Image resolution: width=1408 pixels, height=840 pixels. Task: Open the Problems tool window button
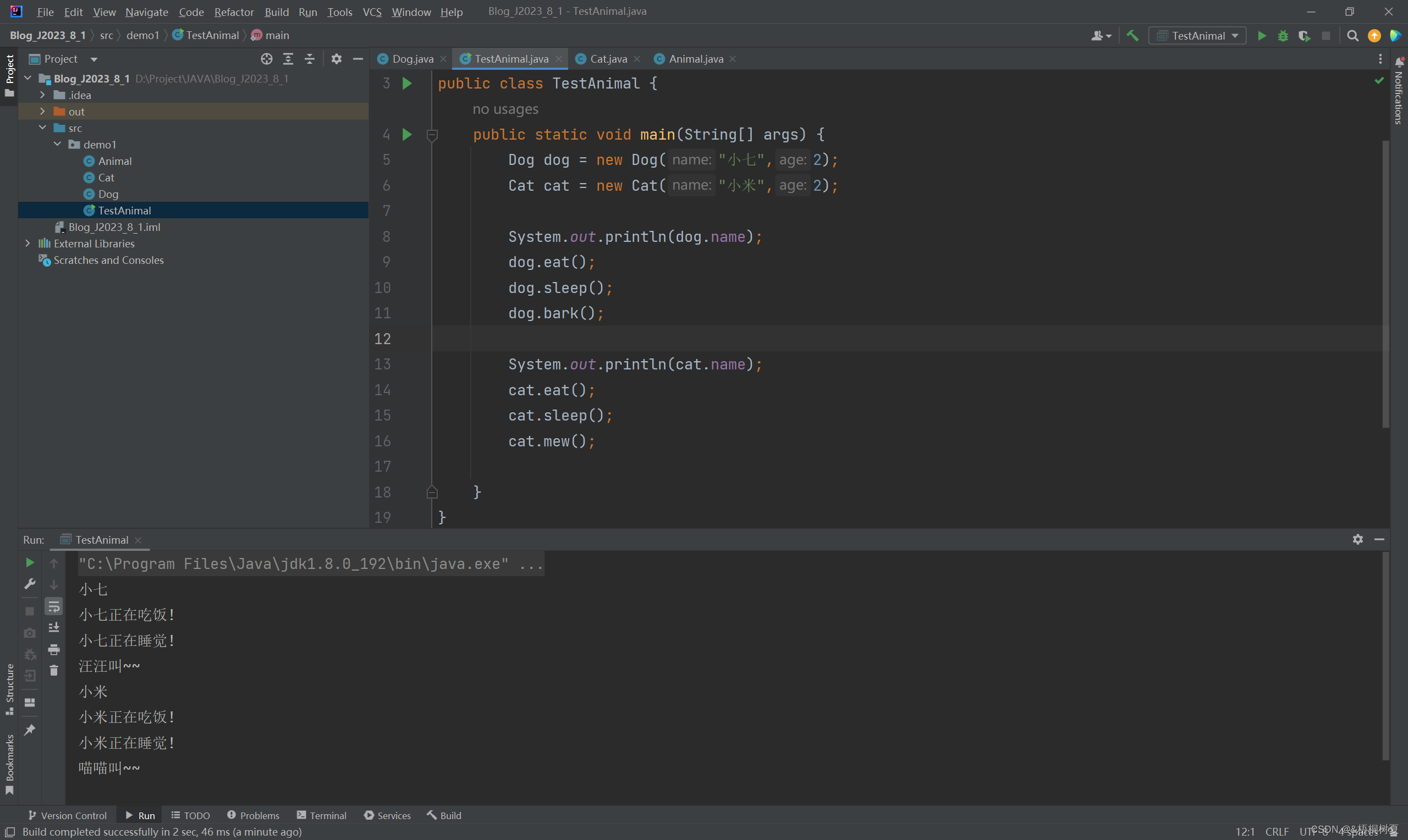click(x=253, y=815)
